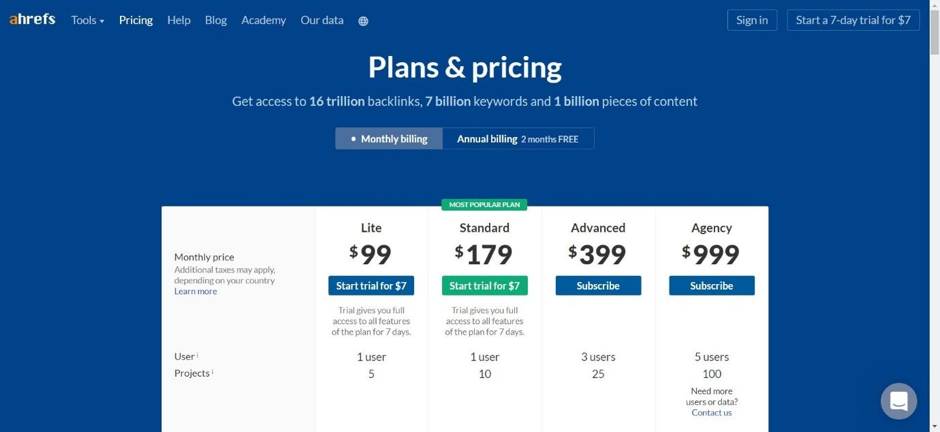The width and height of the screenshot is (940, 432).
Task: Open the chat support bubble
Action: tap(899, 401)
